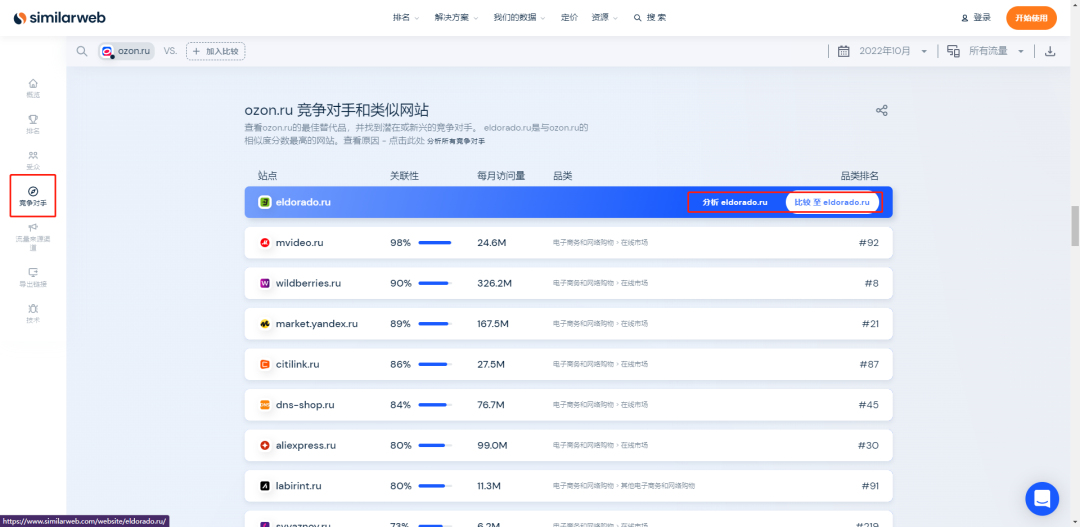Open the 概览 overview sidebar item

tap(33, 88)
